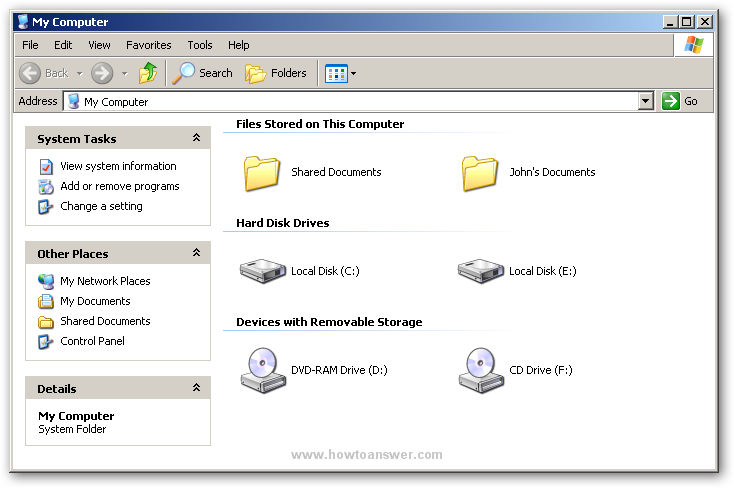
Task: Click the Change a setting icon
Action: [45, 207]
